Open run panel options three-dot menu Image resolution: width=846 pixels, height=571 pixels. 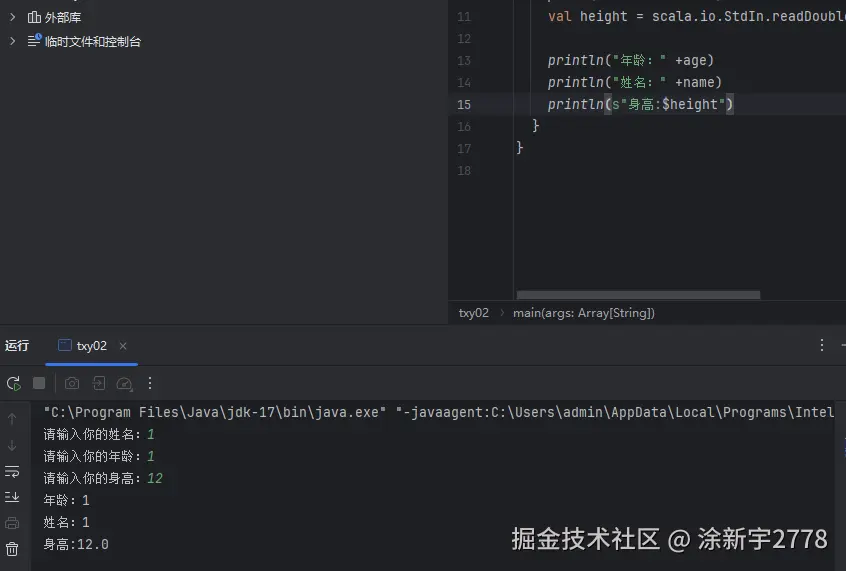822,345
